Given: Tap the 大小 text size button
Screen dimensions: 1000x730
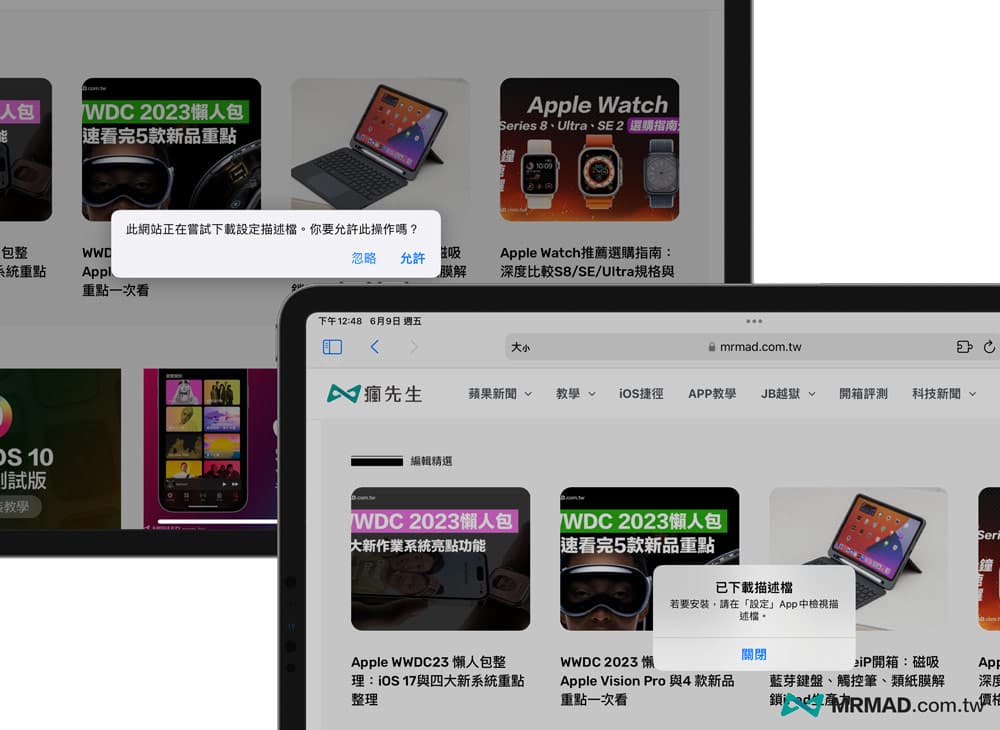Looking at the screenshot, I should (x=521, y=348).
